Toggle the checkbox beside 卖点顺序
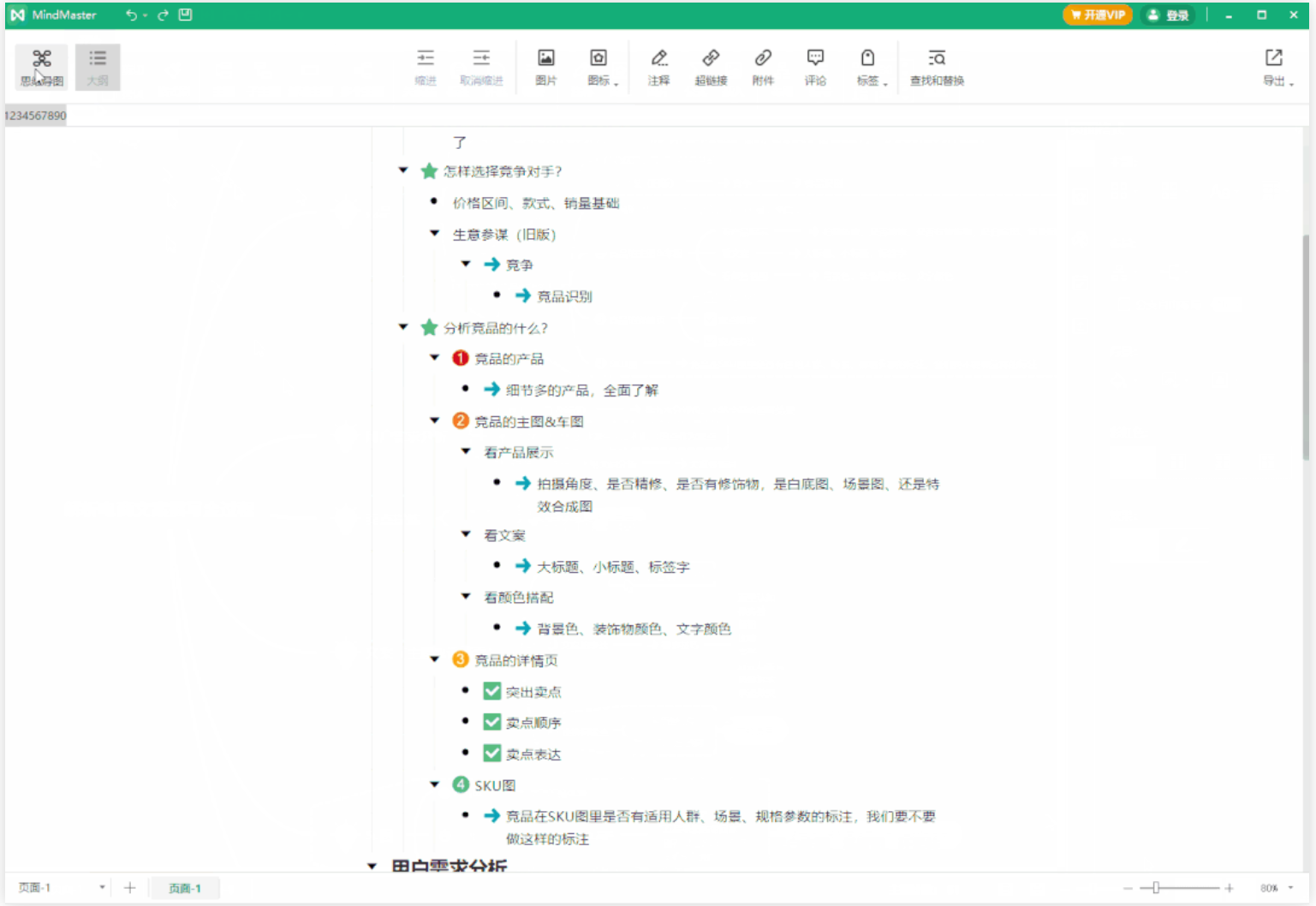 click(491, 722)
